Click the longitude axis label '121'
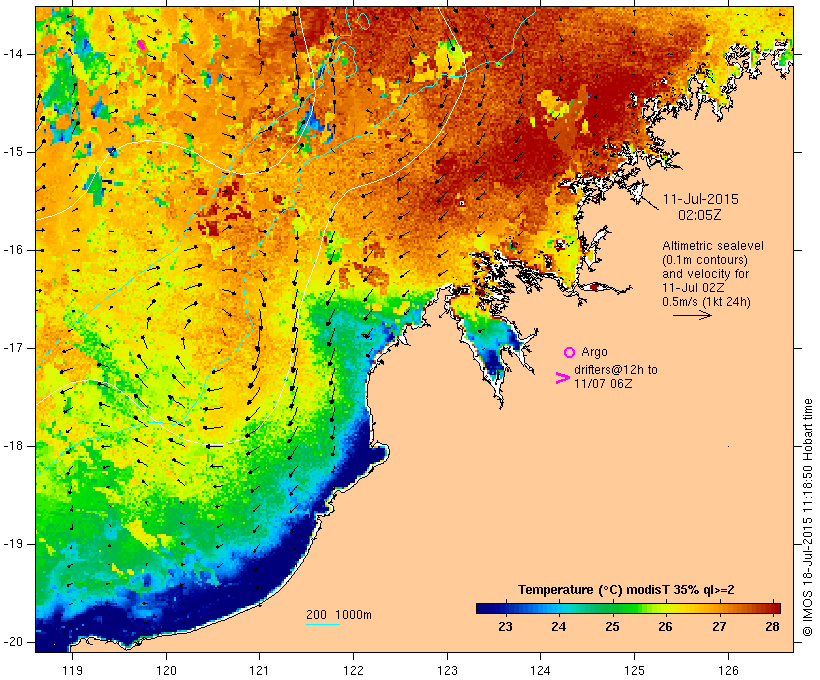This screenshot has width=820, height=680. 259,670
